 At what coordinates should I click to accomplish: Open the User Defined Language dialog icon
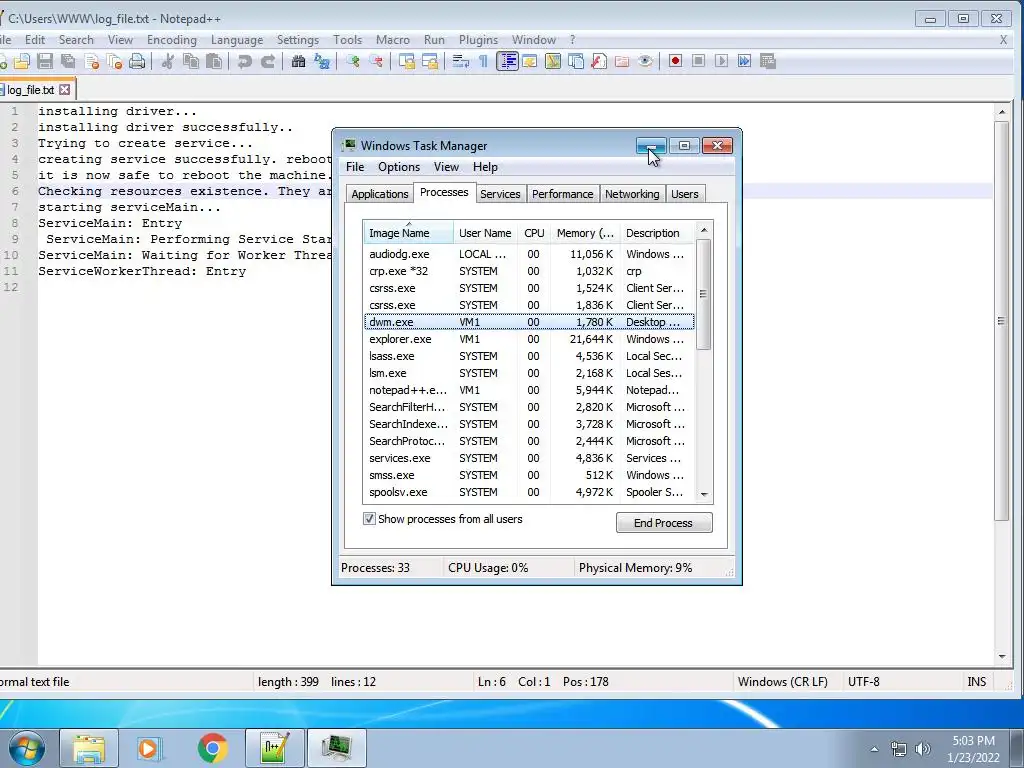point(530,61)
